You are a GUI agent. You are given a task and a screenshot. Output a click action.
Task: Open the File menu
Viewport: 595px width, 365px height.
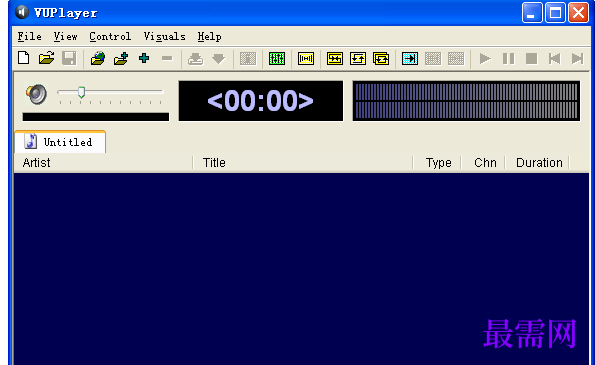pyautogui.click(x=30, y=37)
